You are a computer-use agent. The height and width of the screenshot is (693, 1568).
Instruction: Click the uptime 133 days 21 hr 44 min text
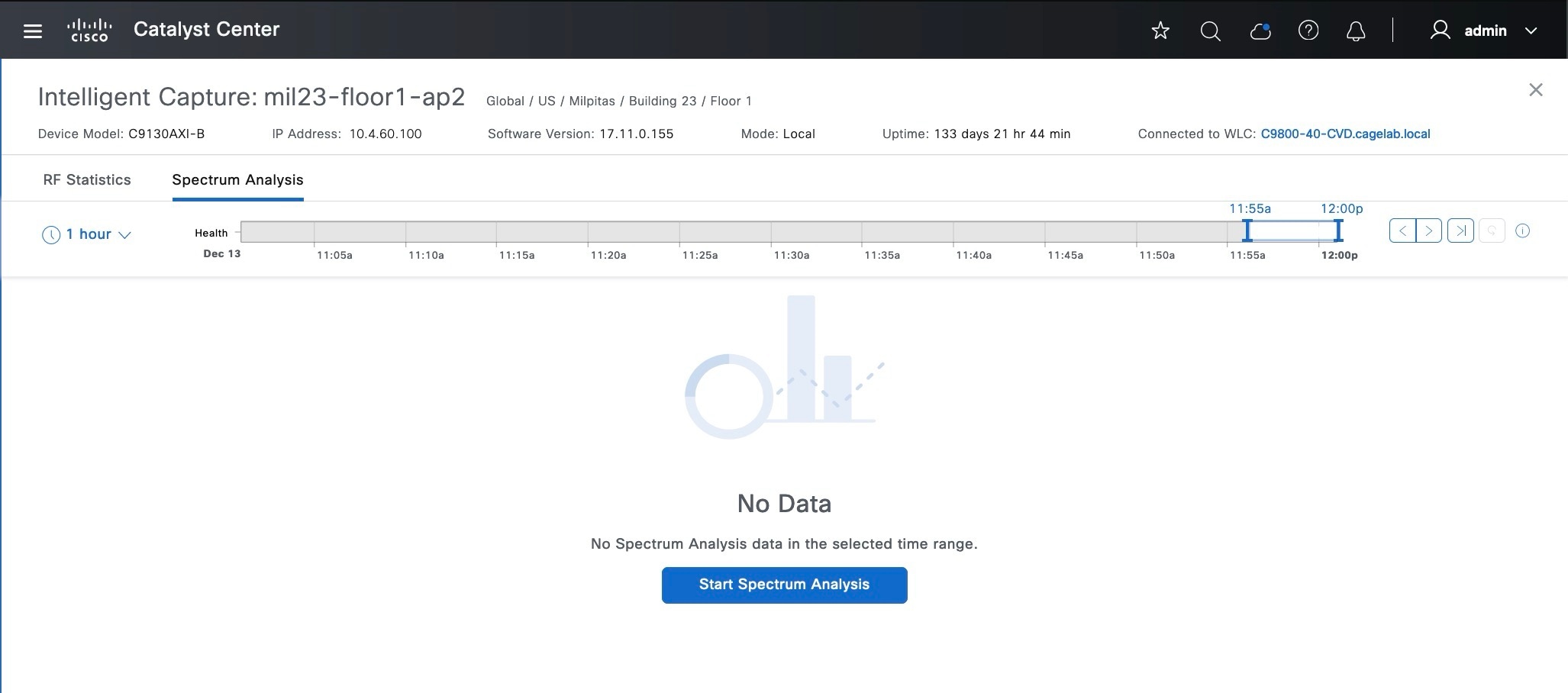[1002, 134]
